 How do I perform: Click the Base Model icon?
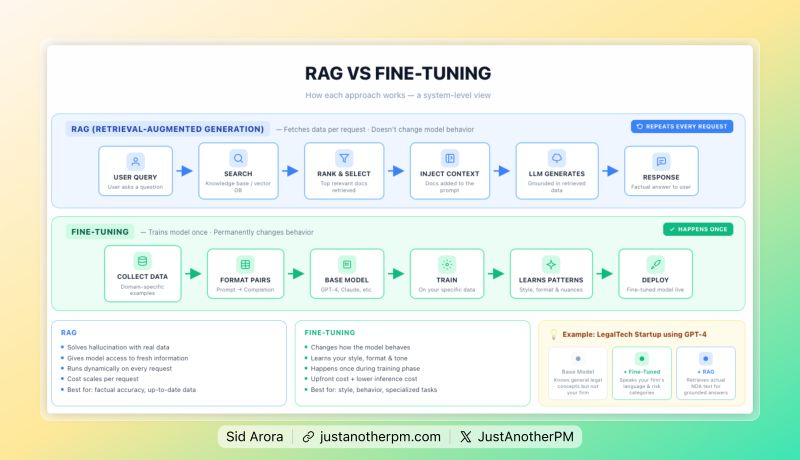pyautogui.click(x=347, y=264)
